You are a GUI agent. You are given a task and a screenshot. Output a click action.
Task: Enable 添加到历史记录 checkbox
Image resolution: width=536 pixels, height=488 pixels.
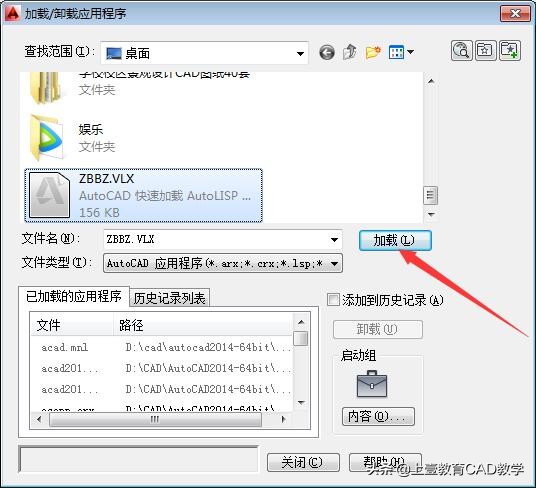pyautogui.click(x=333, y=300)
